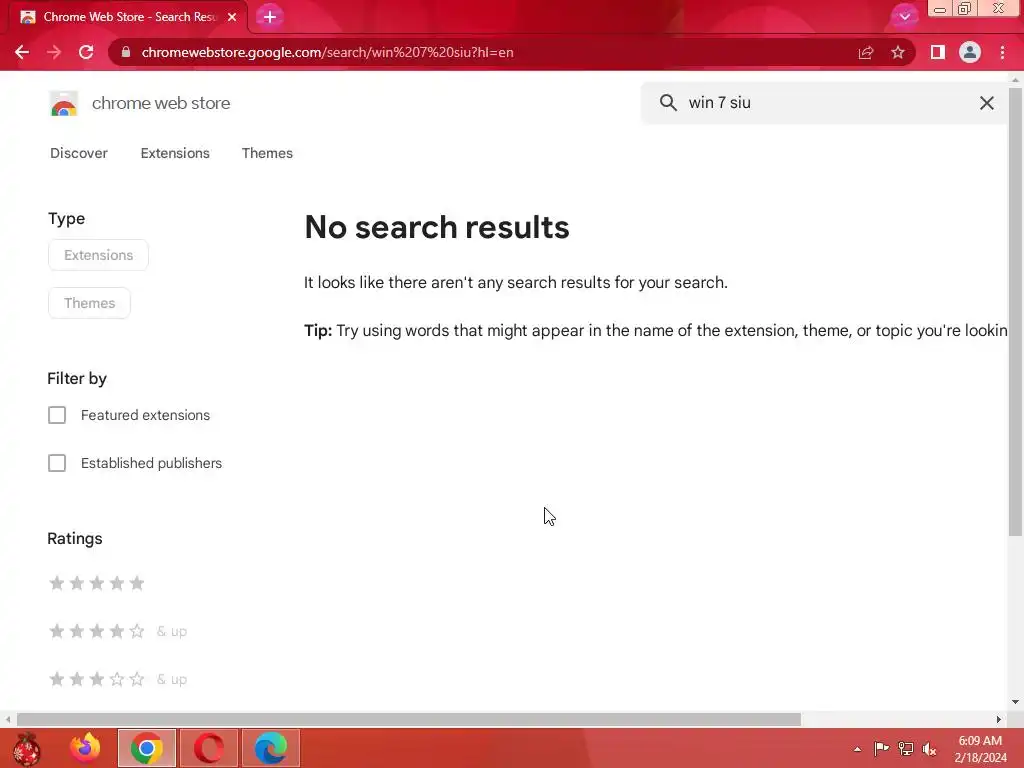Close the Chrome Web Store tab
The height and width of the screenshot is (768, 1024).
[x=232, y=17]
